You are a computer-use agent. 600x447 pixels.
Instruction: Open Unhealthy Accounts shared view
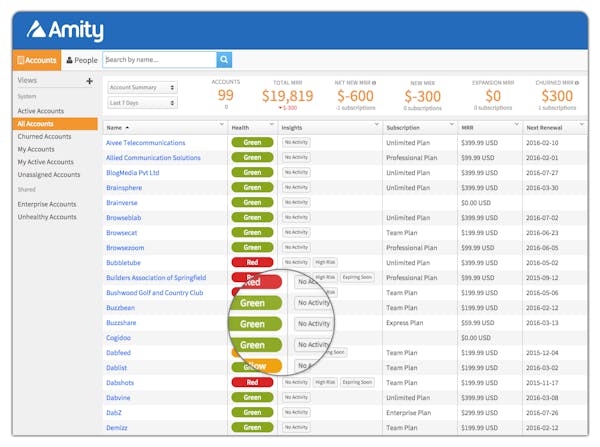(x=47, y=217)
